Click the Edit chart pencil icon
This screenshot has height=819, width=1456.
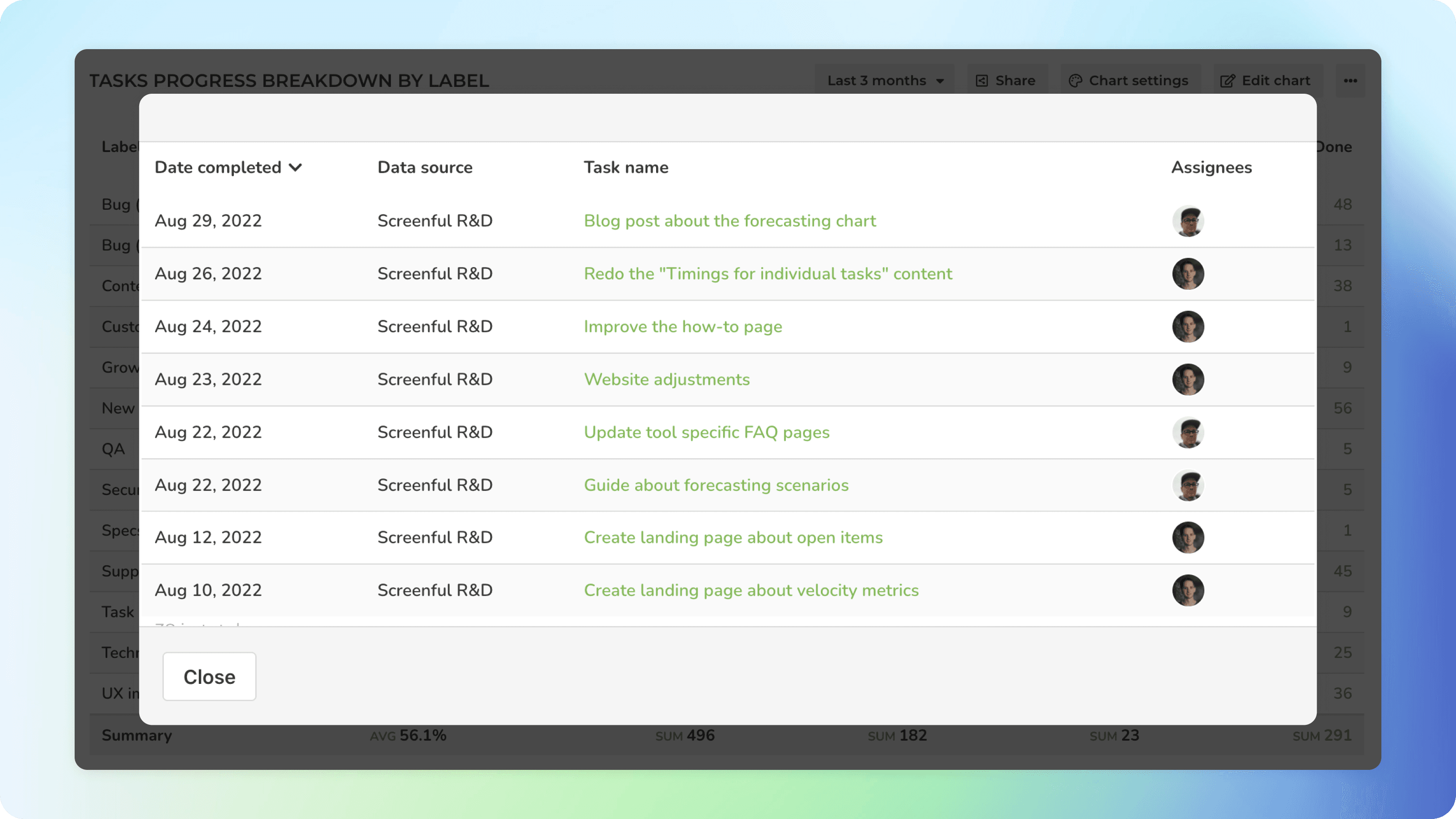[x=1227, y=81]
